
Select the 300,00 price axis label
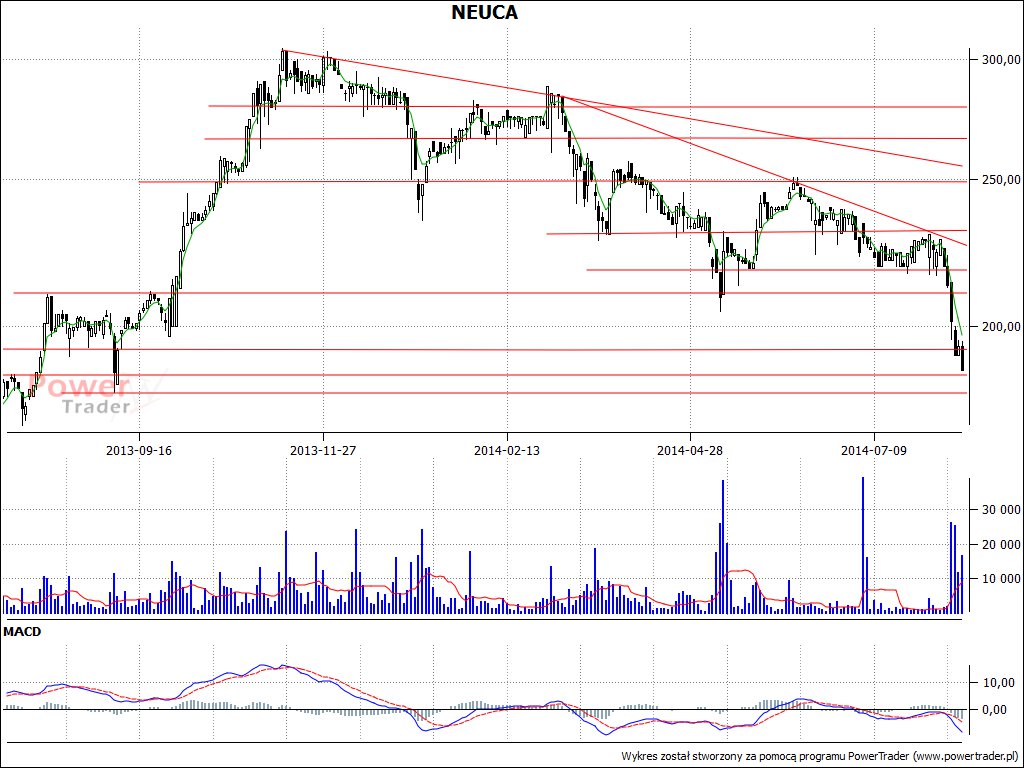tap(1002, 59)
